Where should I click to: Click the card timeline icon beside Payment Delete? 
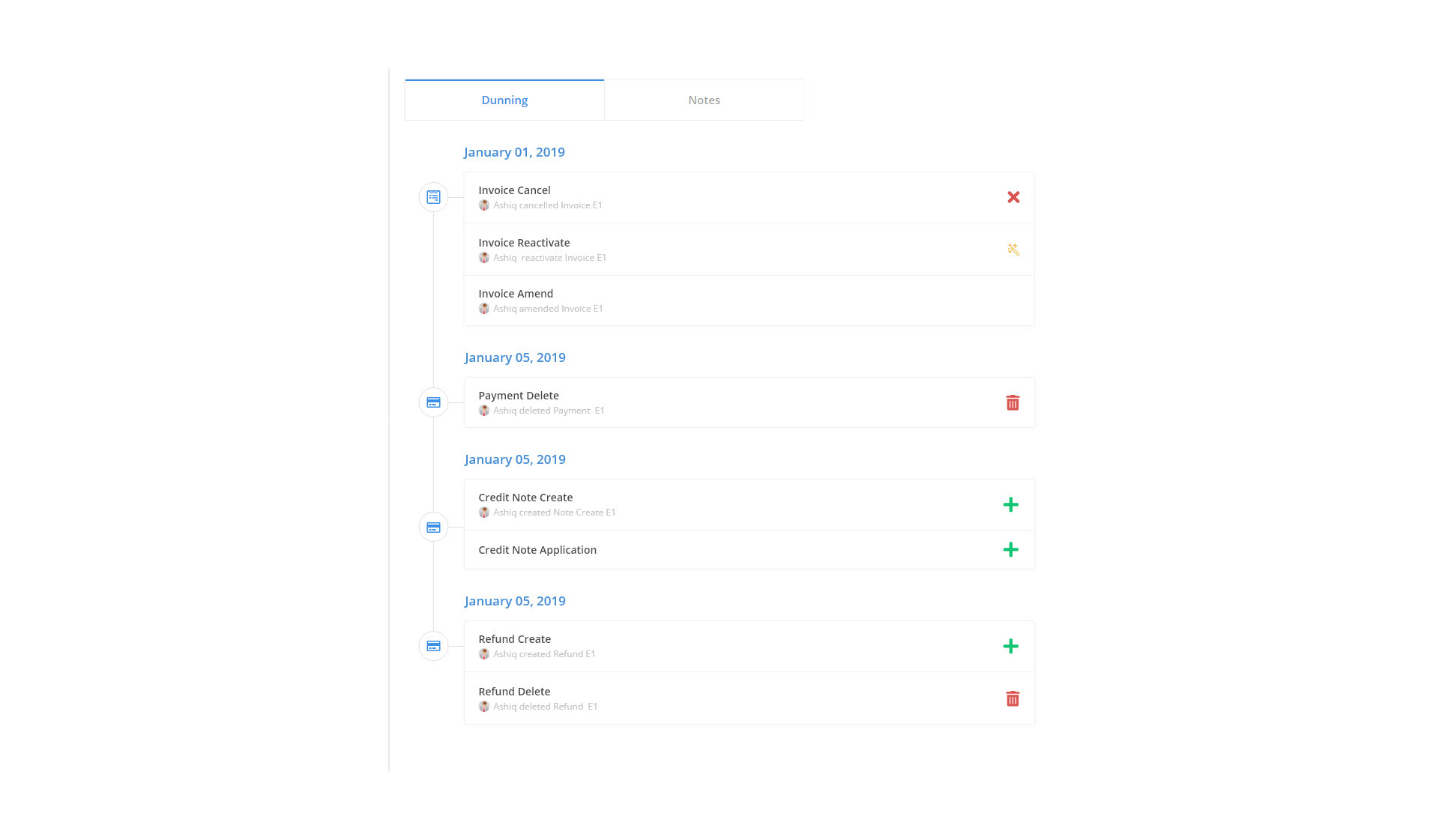(x=433, y=403)
